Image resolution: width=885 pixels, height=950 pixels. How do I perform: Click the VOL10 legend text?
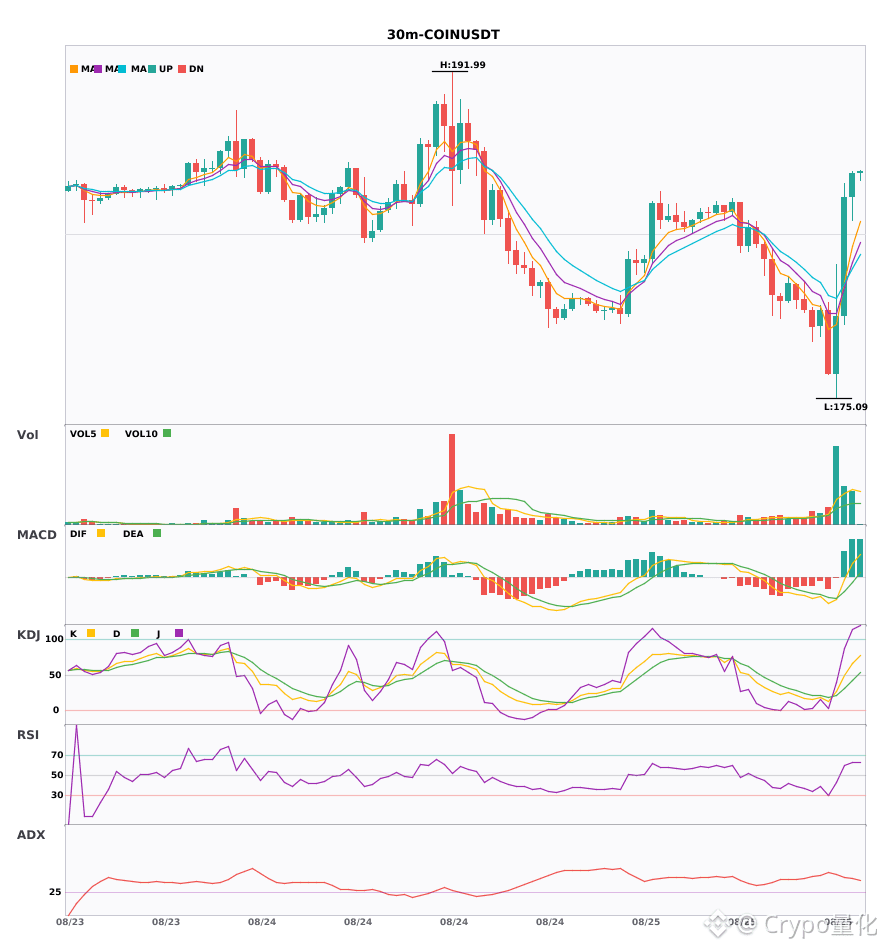pos(141,434)
